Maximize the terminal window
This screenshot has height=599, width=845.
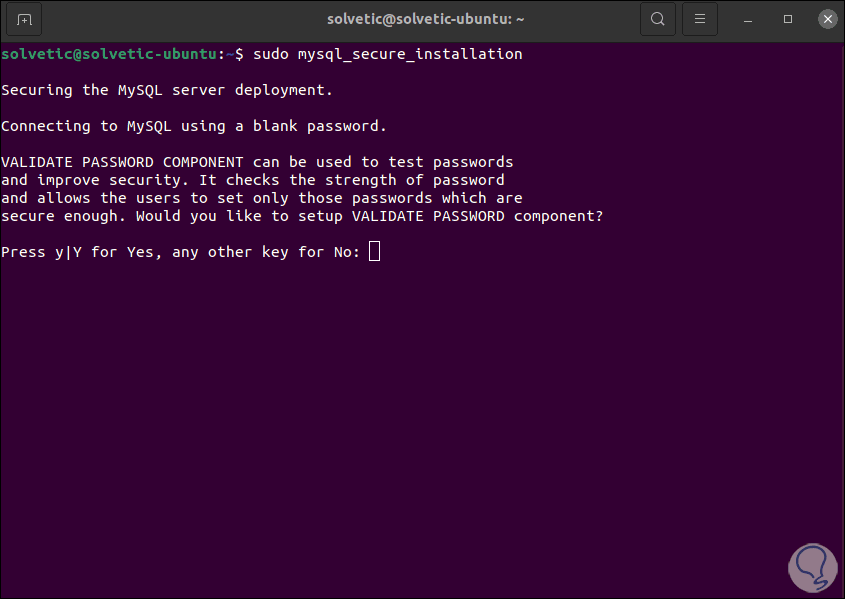pyautogui.click(x=788, y=19)
